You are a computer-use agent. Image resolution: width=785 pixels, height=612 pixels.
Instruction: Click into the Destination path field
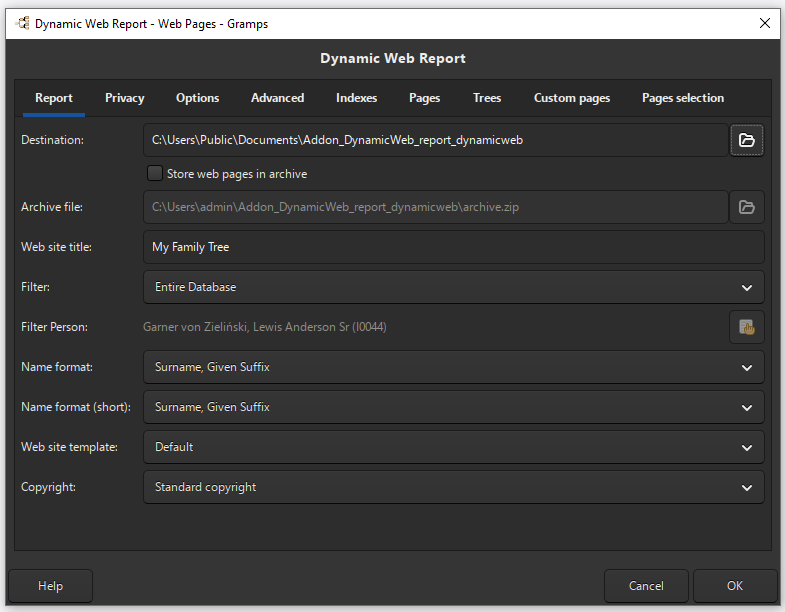[436, 140]
